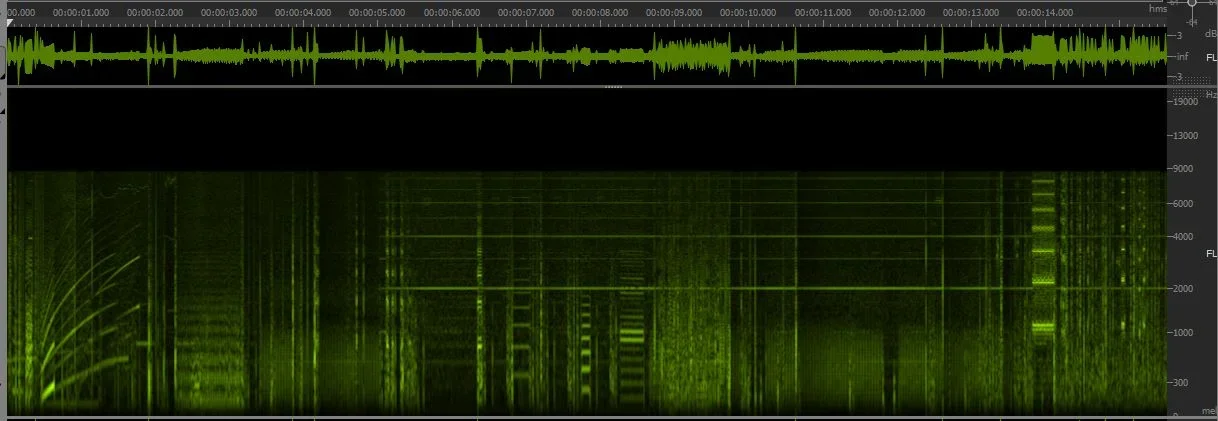Click the 00:00:02.000 ruler label
Screen dimensions: 1218x421
coord(155,13)
